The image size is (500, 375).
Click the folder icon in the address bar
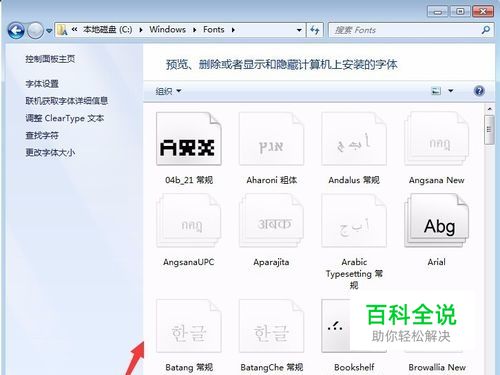pos(62,30)
